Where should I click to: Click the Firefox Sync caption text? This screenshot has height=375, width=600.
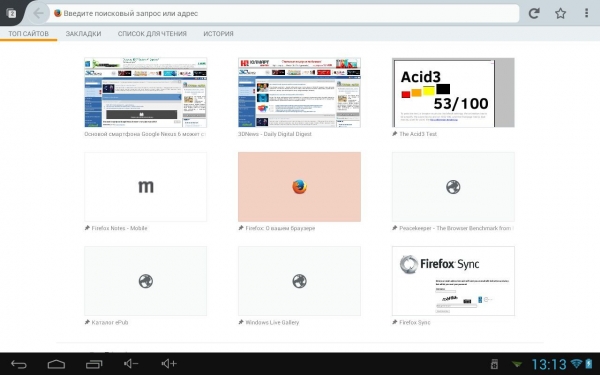tap(415, 322)
